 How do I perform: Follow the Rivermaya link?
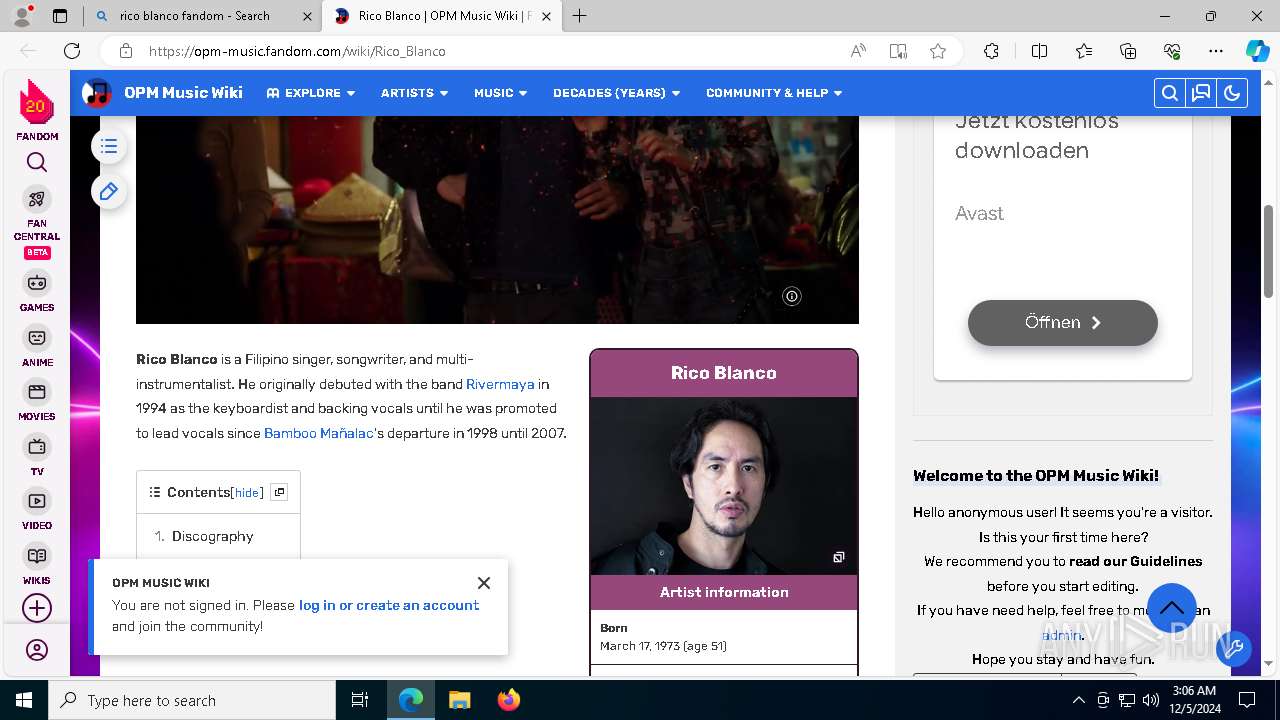click(500, 384)
